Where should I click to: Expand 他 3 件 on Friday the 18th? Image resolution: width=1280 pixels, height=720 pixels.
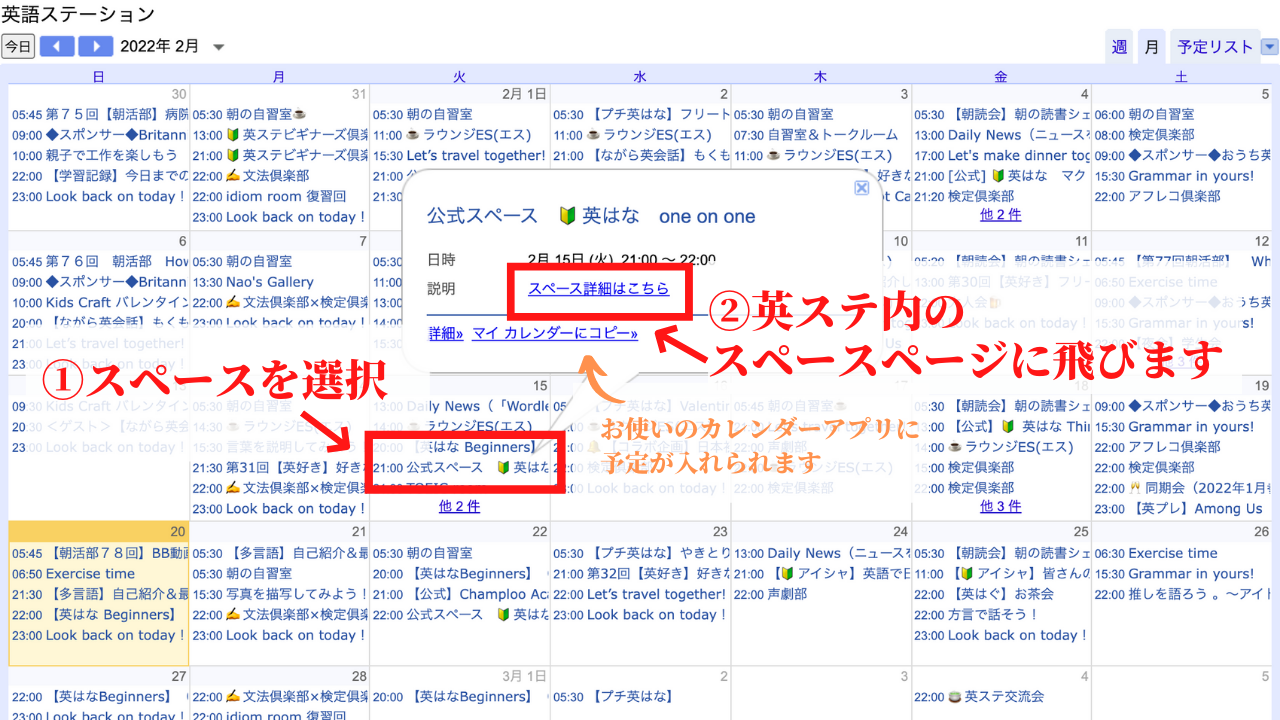[x=1000, y=507]
